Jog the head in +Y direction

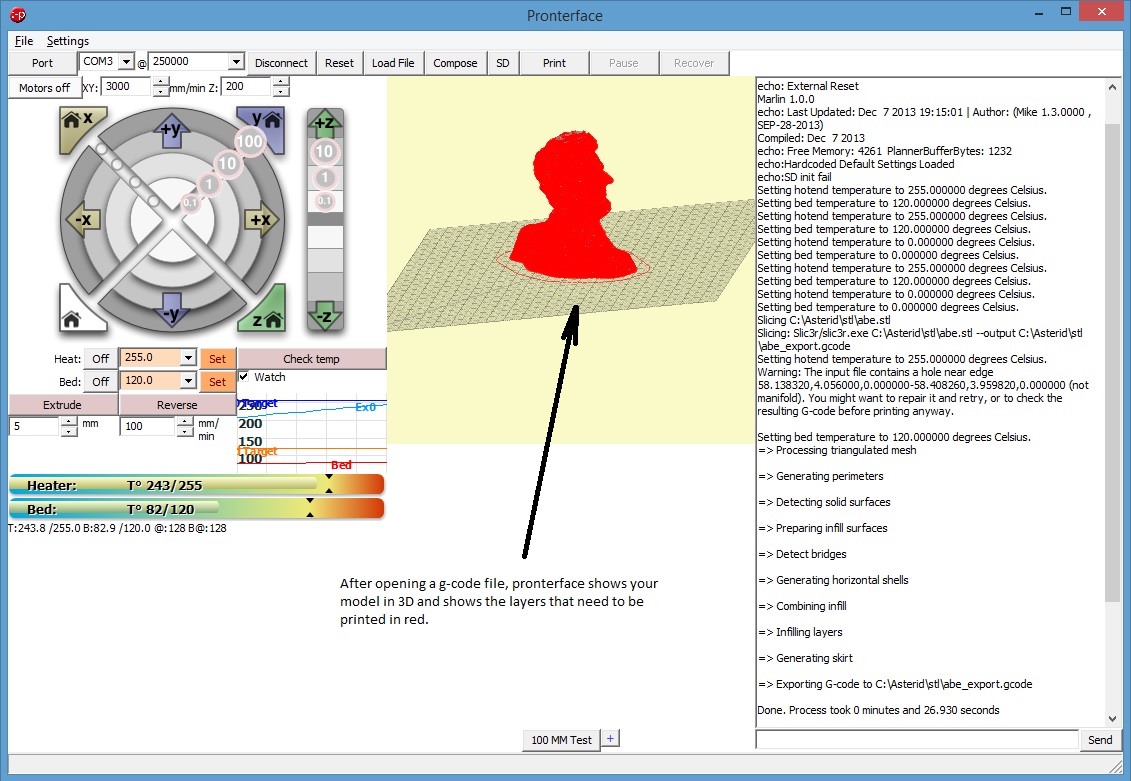click(x=172, y=132)
